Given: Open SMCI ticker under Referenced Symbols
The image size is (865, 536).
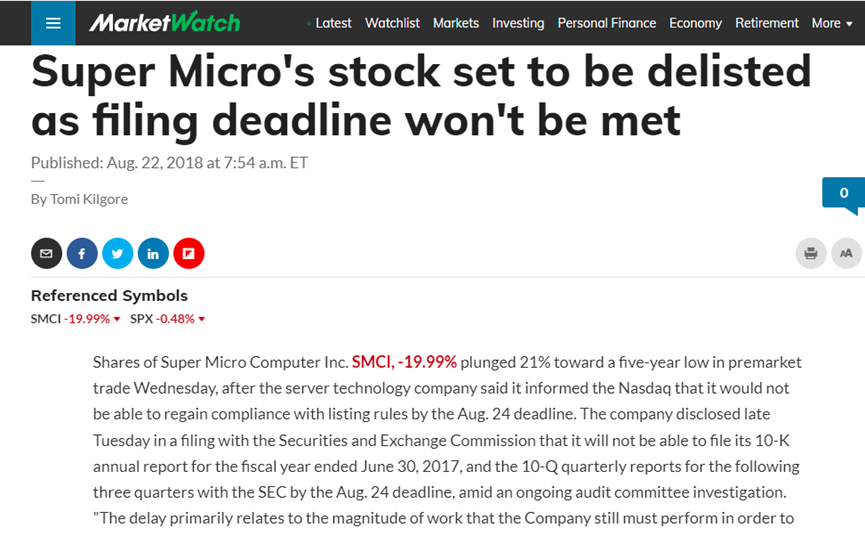Looking at the screenshot, I should pyautogui.click(x=76, y=319).
